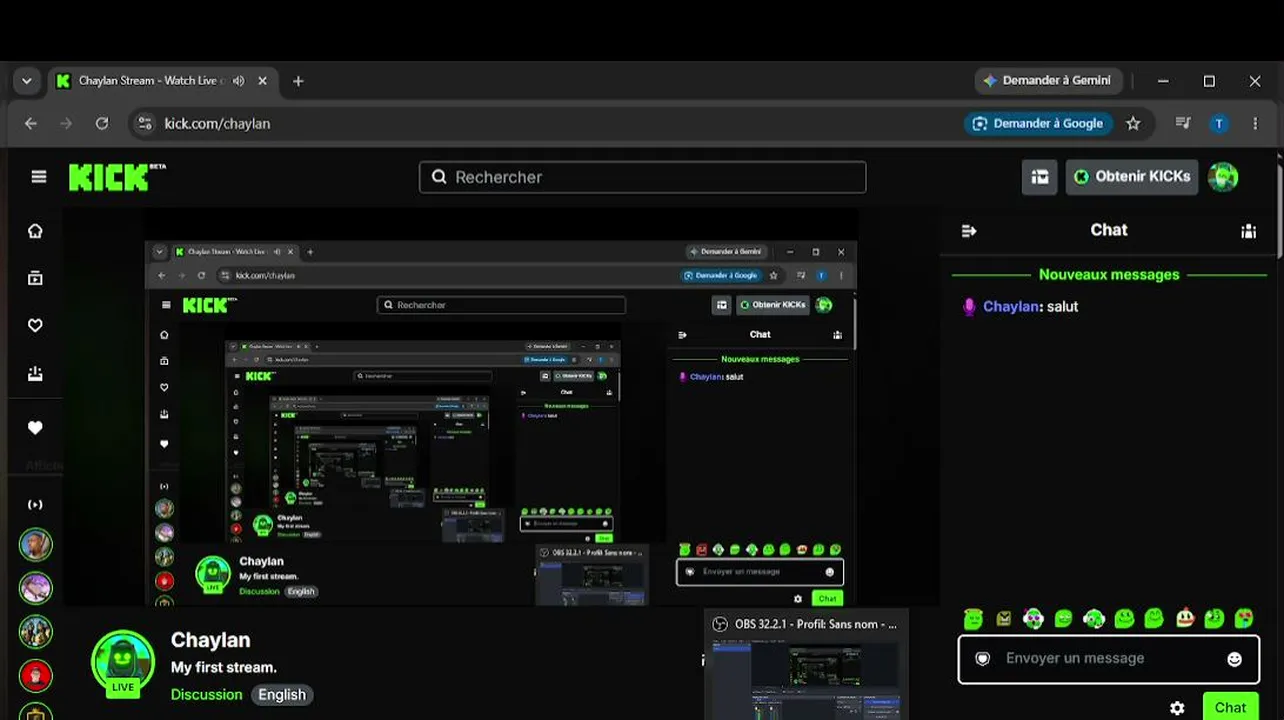Click the English language tag

tap(282, 695)
